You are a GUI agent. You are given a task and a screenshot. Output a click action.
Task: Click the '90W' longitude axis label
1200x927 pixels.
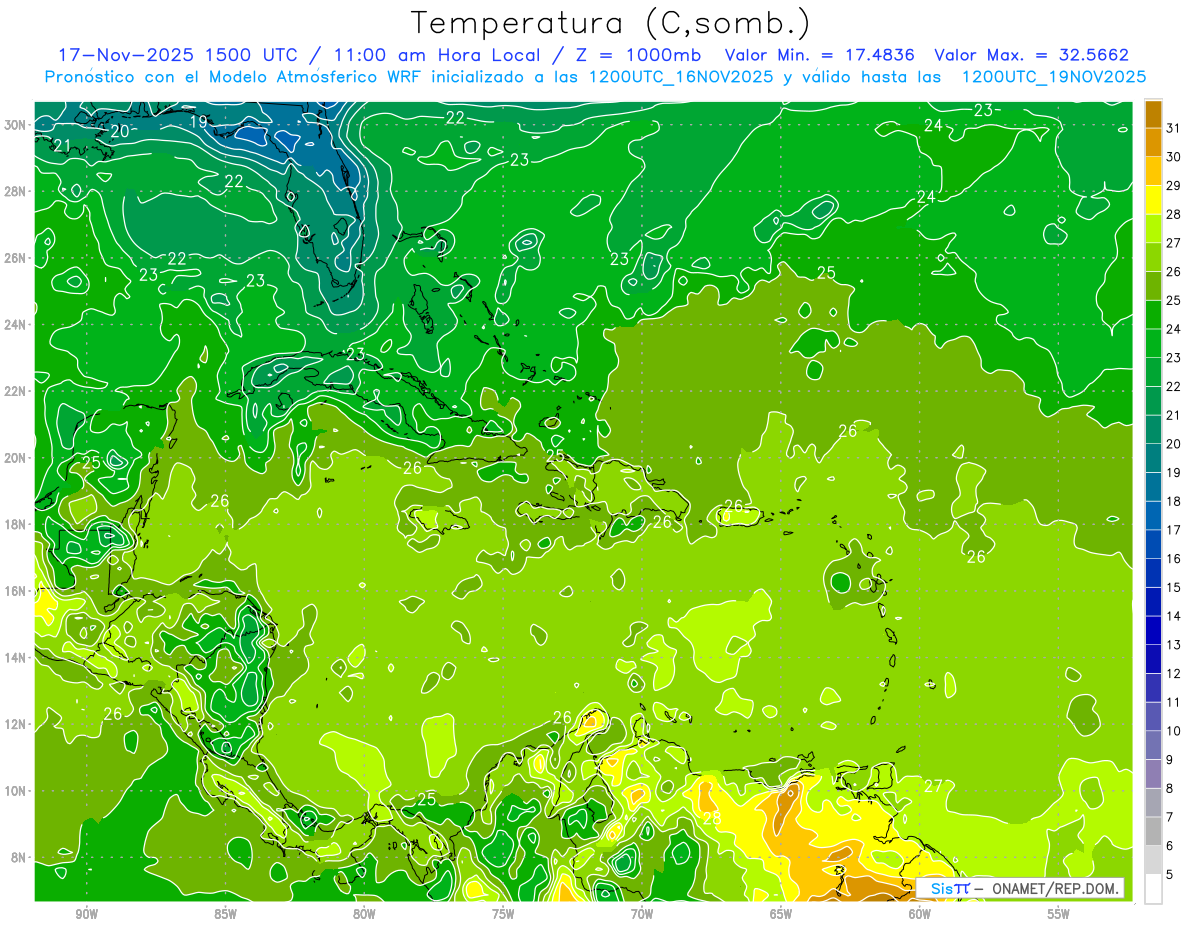(86, 914)
